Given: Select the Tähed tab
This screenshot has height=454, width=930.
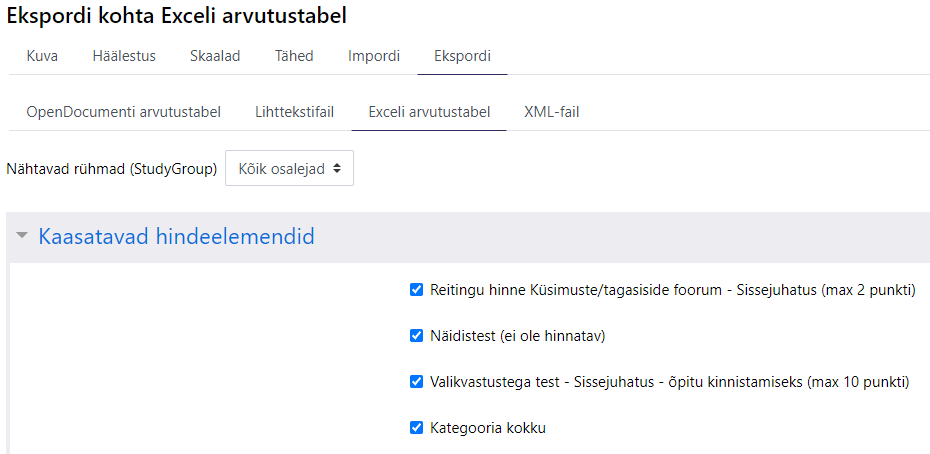Looking at the screenshot, I should (x=294, y=56).
